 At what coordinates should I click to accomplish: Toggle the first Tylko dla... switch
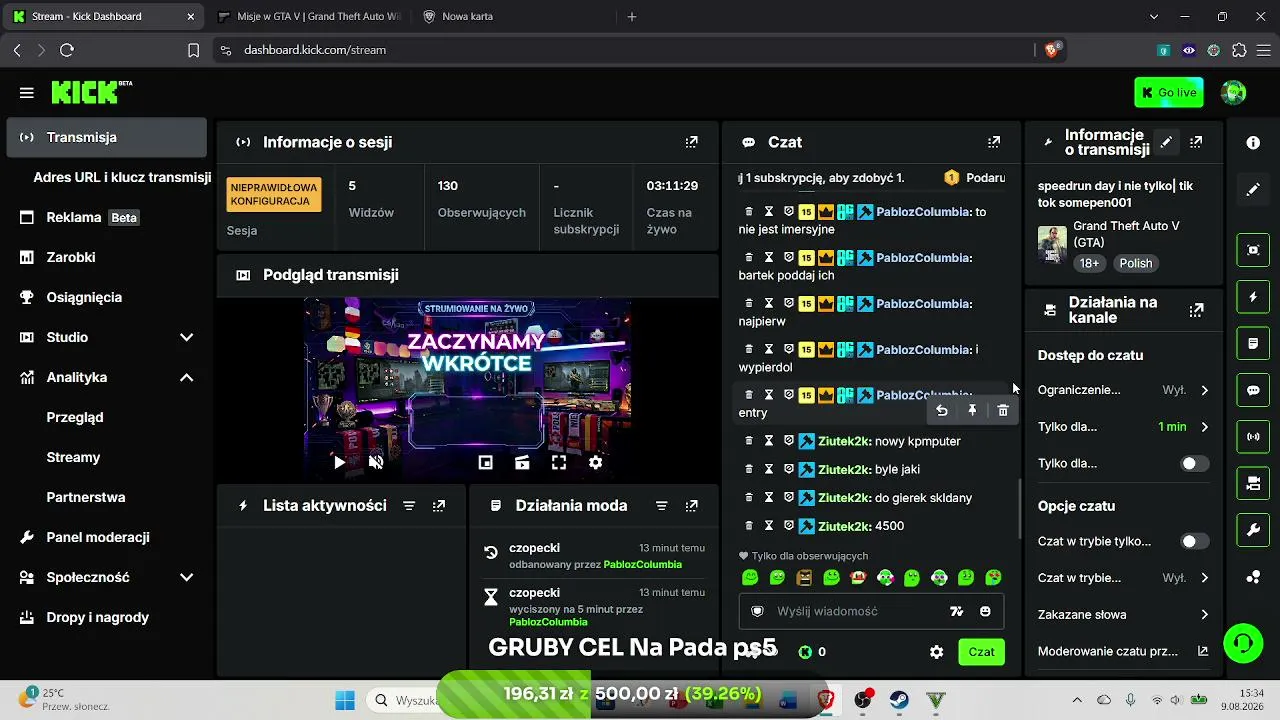coord(1195,463)
